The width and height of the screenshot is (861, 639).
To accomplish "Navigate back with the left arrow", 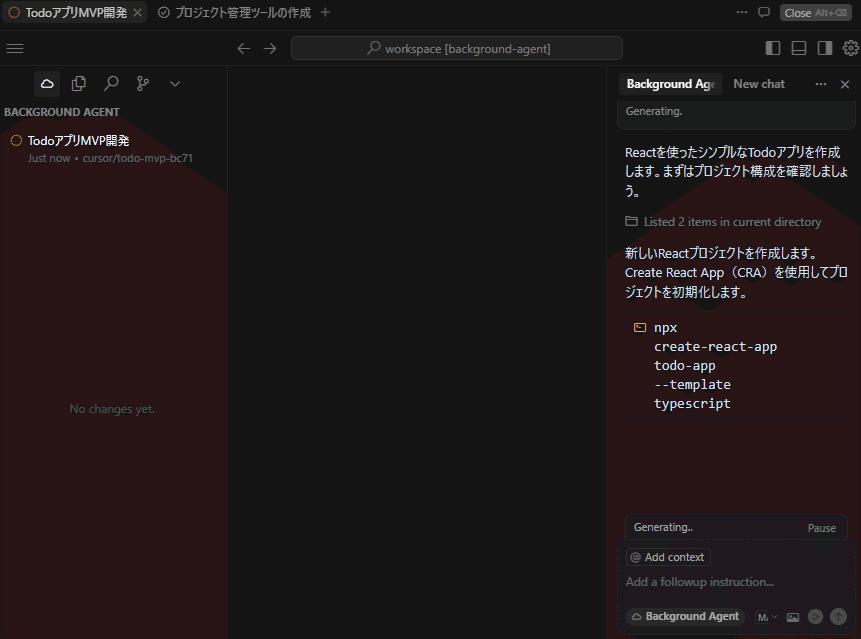I will point(244,48).
